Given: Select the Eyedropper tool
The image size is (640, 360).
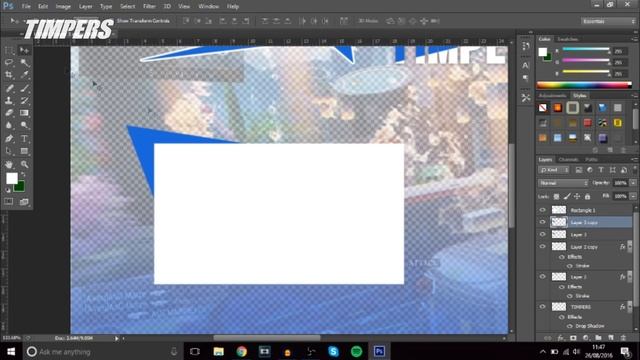Looking at the screenshot, I should point(24,75).
